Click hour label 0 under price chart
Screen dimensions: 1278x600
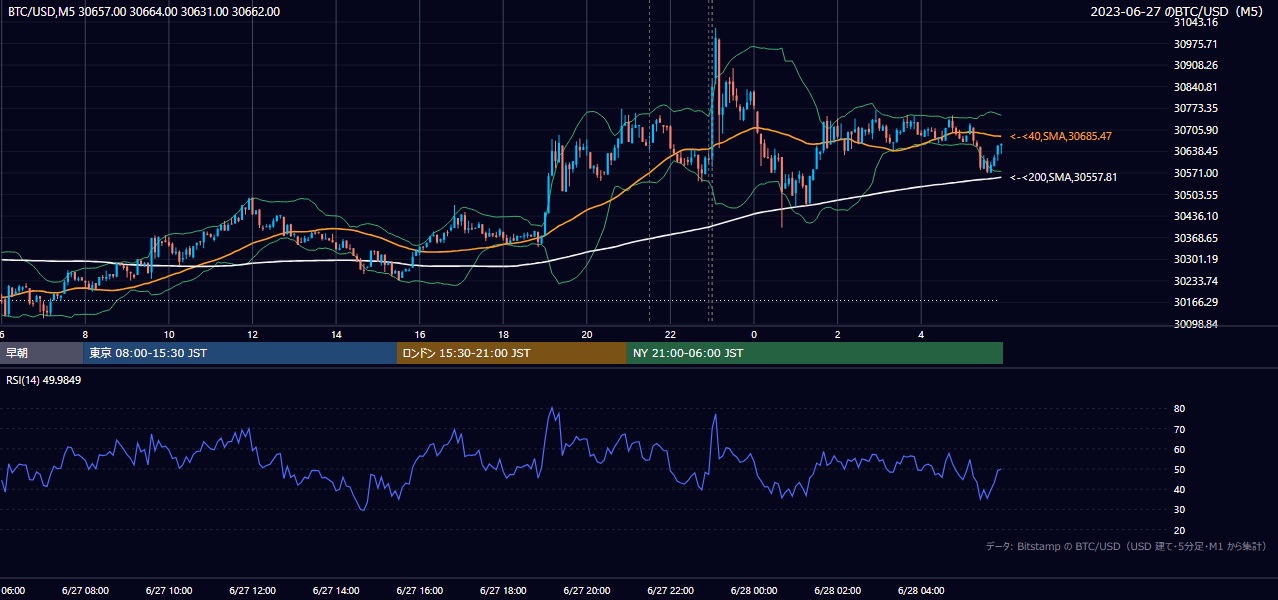pyautogui.click(x=754, y=335)
